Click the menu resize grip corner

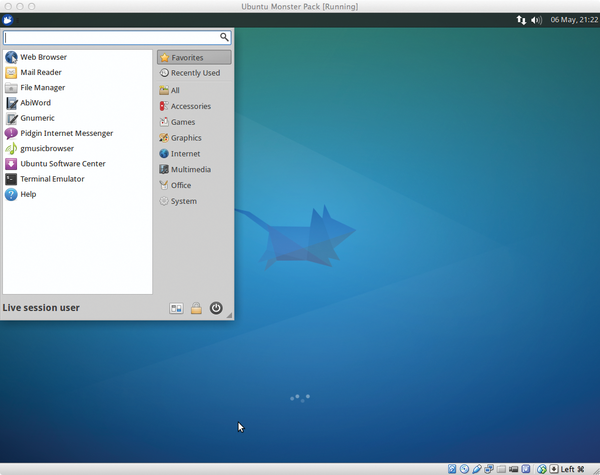click(x=229, y=315)
